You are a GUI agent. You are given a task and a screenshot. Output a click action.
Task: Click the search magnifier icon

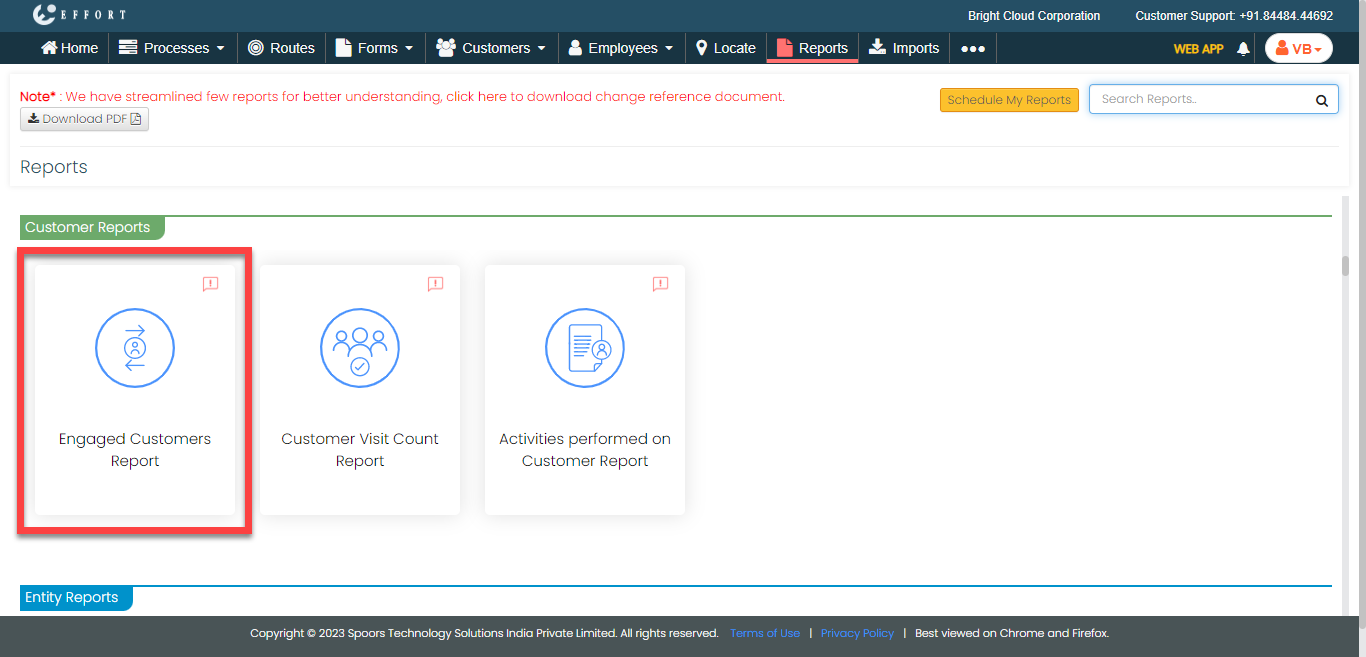(x=1321, y=100)
